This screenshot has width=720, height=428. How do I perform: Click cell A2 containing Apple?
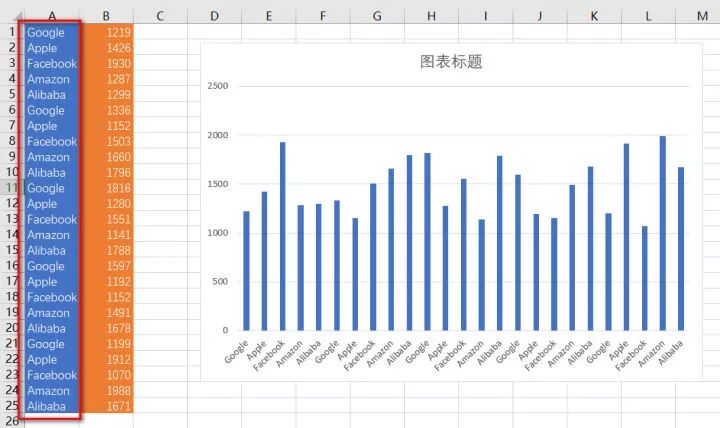tap(52, 48)
